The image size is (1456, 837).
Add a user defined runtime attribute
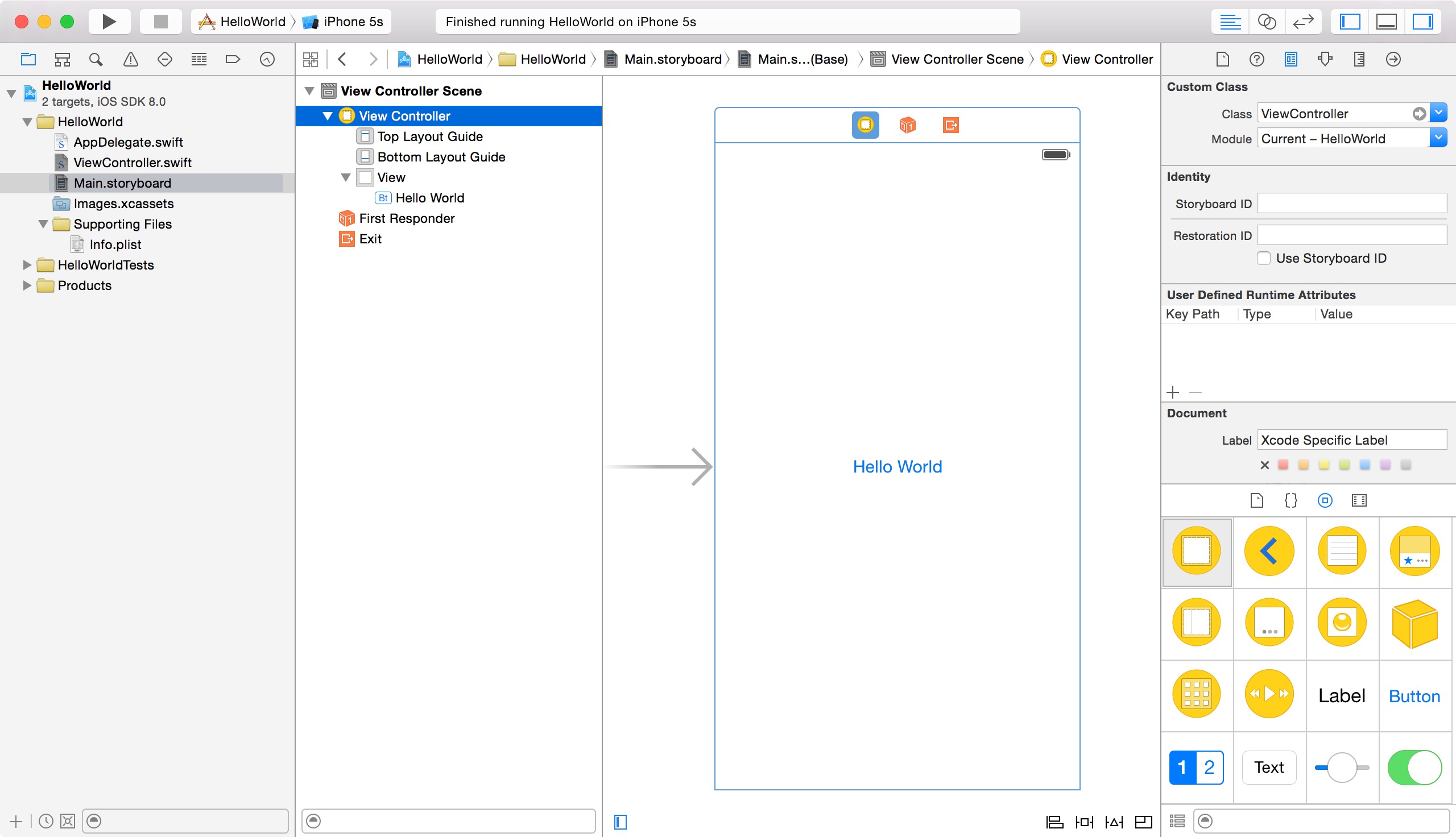click(x=1173, y=393)
